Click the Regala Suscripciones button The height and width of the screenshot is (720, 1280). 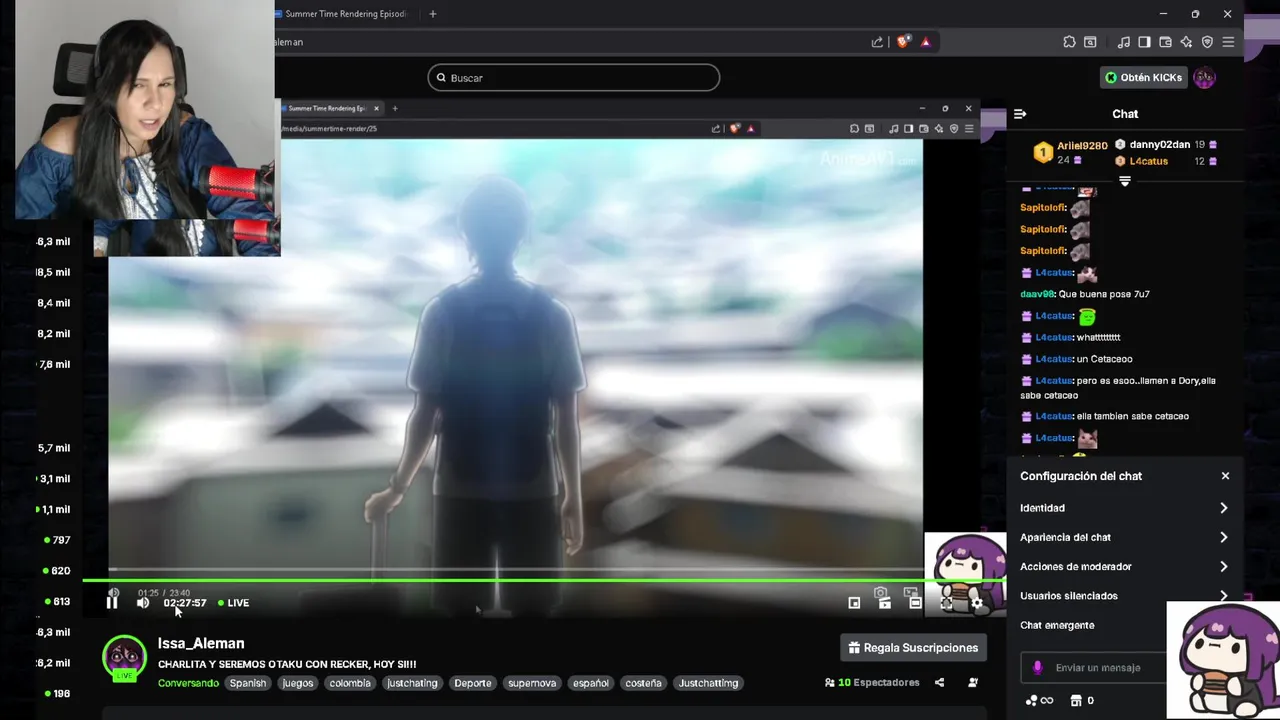pos(913,648)
